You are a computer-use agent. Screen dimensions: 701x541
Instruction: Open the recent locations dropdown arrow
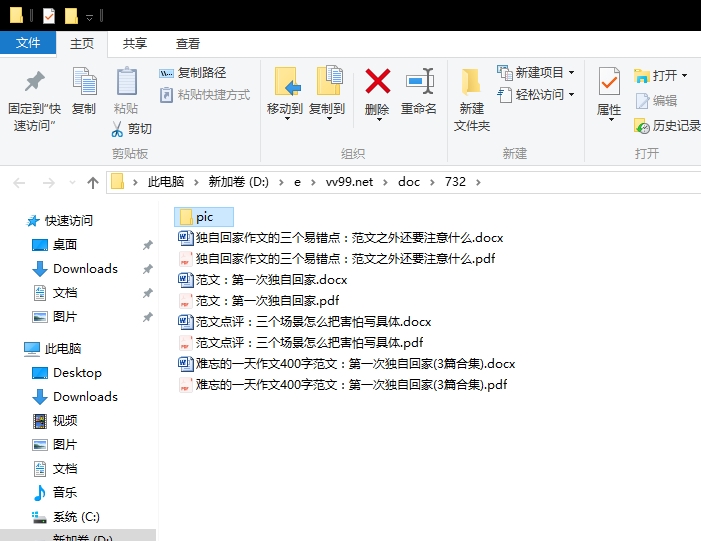pyautogui.click(x=72, y=182)
